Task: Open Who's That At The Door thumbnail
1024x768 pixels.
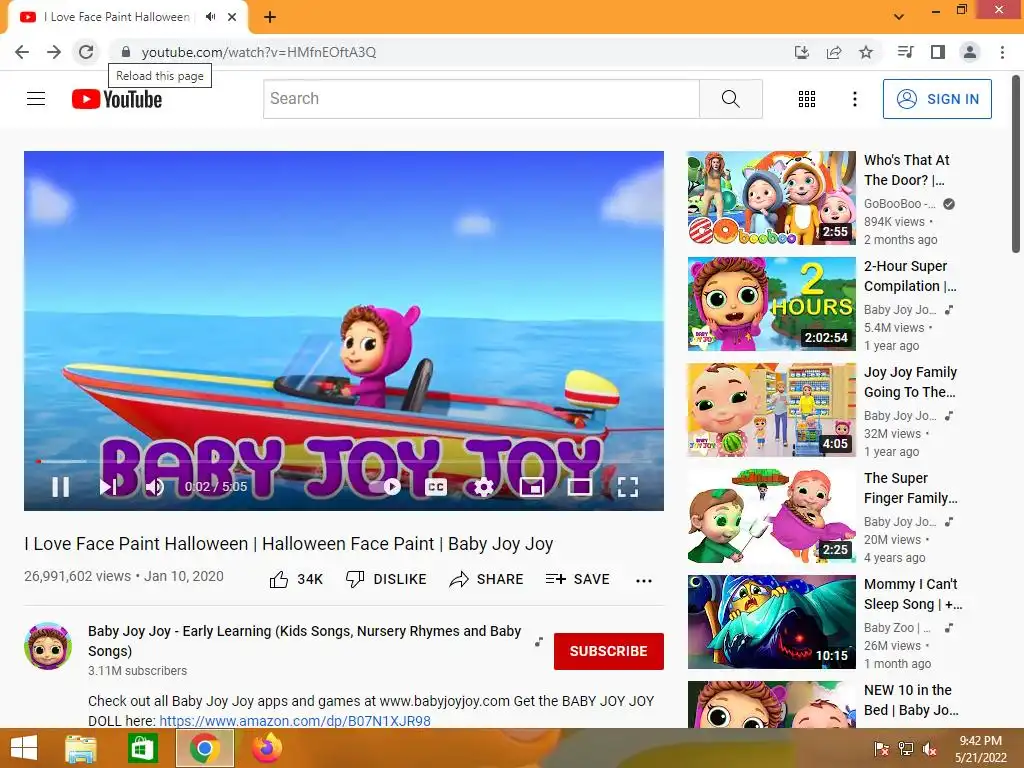Action: pos(771,198)
